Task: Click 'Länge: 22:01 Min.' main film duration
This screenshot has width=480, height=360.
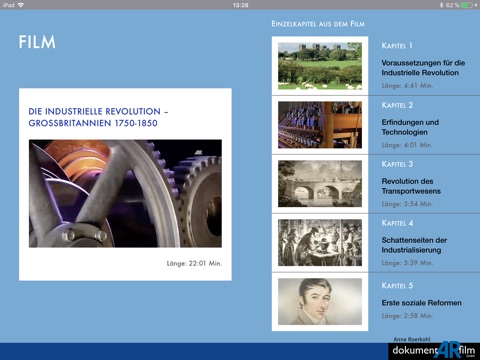Action: click(194, 263)
